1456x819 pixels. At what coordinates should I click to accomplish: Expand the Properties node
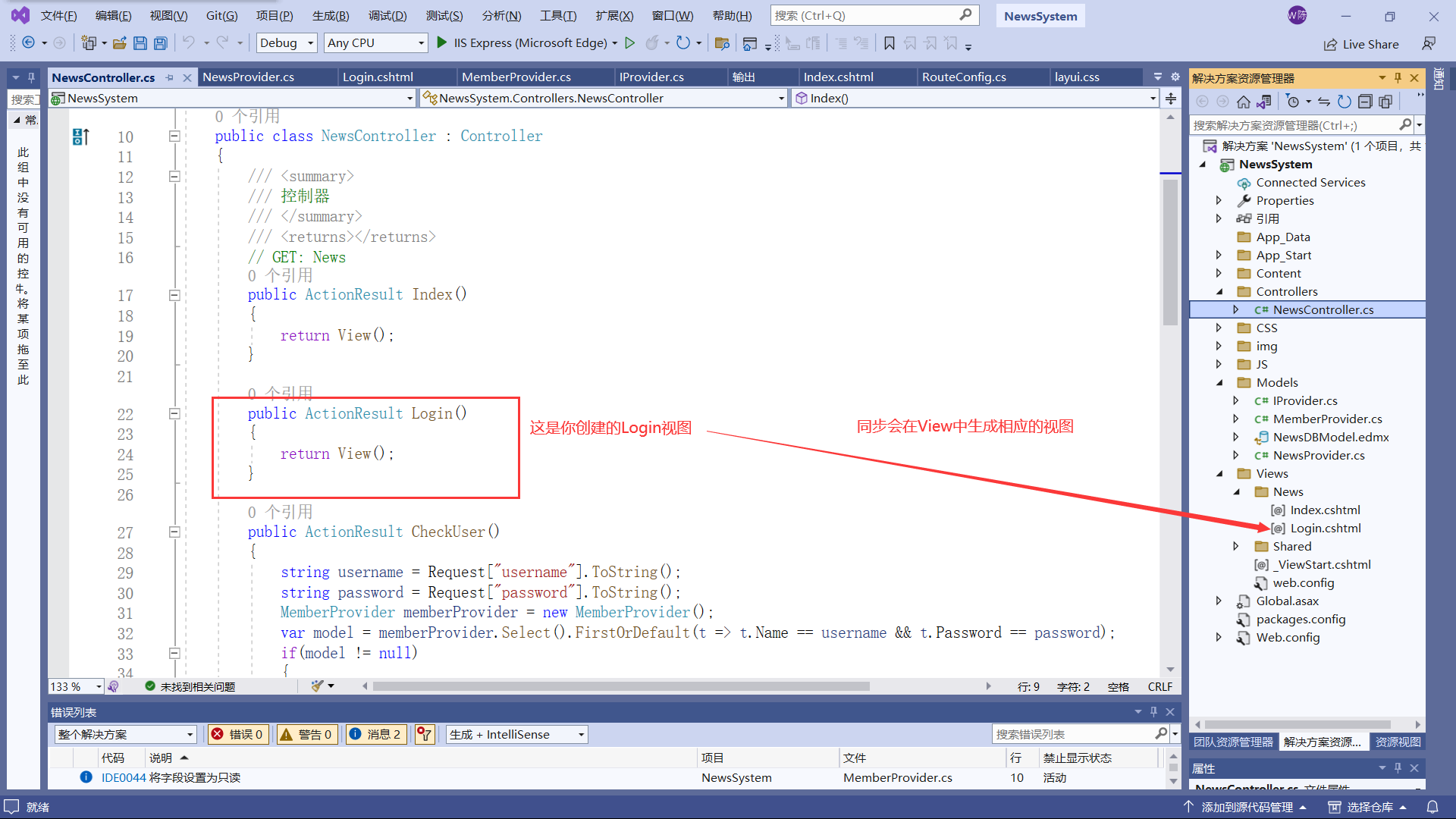click(x=1219, y=201)
